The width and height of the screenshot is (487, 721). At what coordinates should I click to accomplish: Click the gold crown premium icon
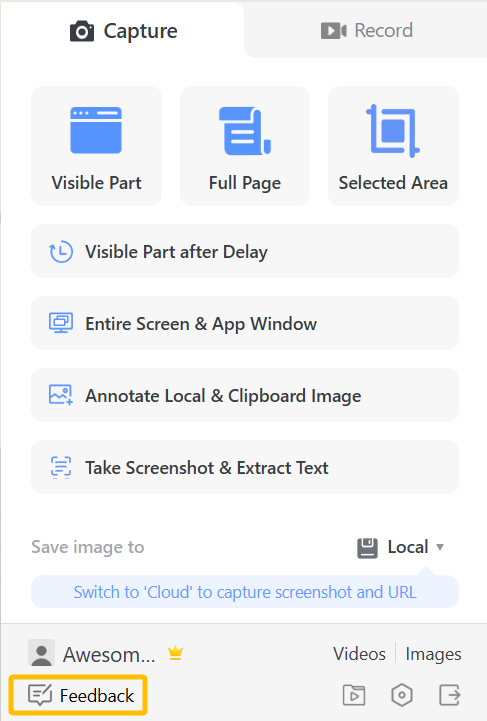point(176,653)
